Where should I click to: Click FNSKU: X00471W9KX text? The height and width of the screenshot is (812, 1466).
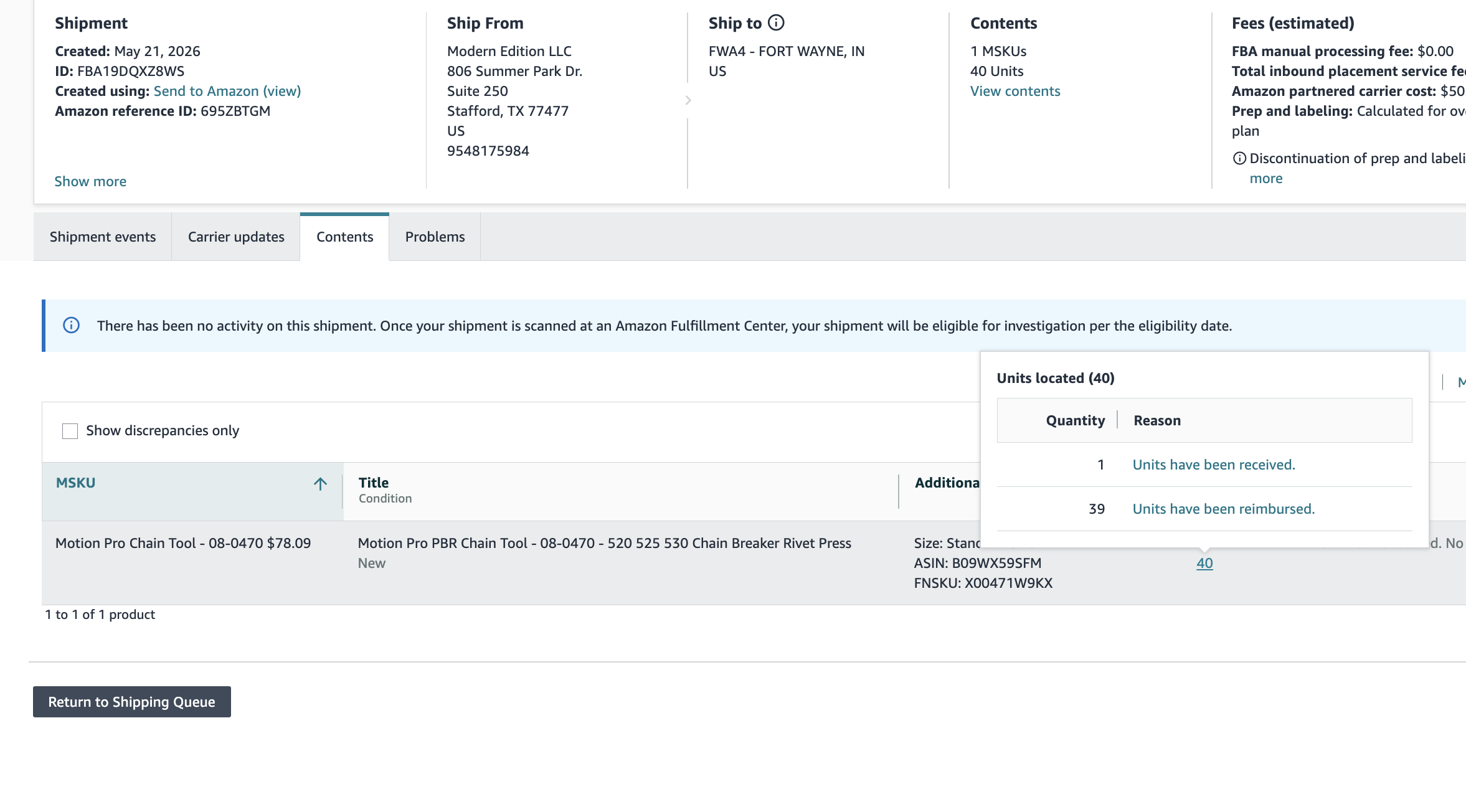point(983,583)
